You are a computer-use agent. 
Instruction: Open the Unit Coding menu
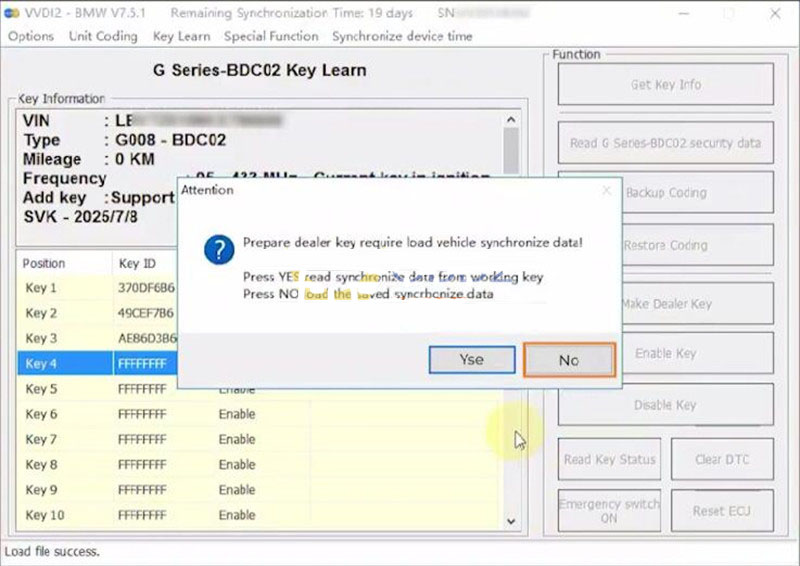click(x=103, y=36)
